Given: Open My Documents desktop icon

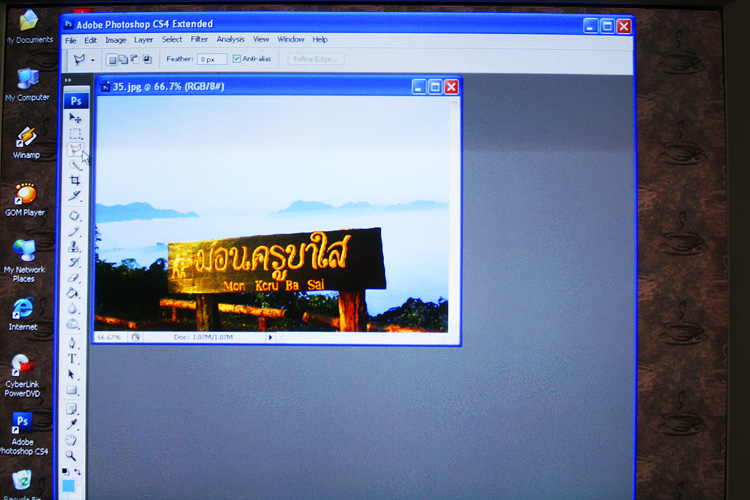Looking at the screenshot, I should (x=30, y=27).
